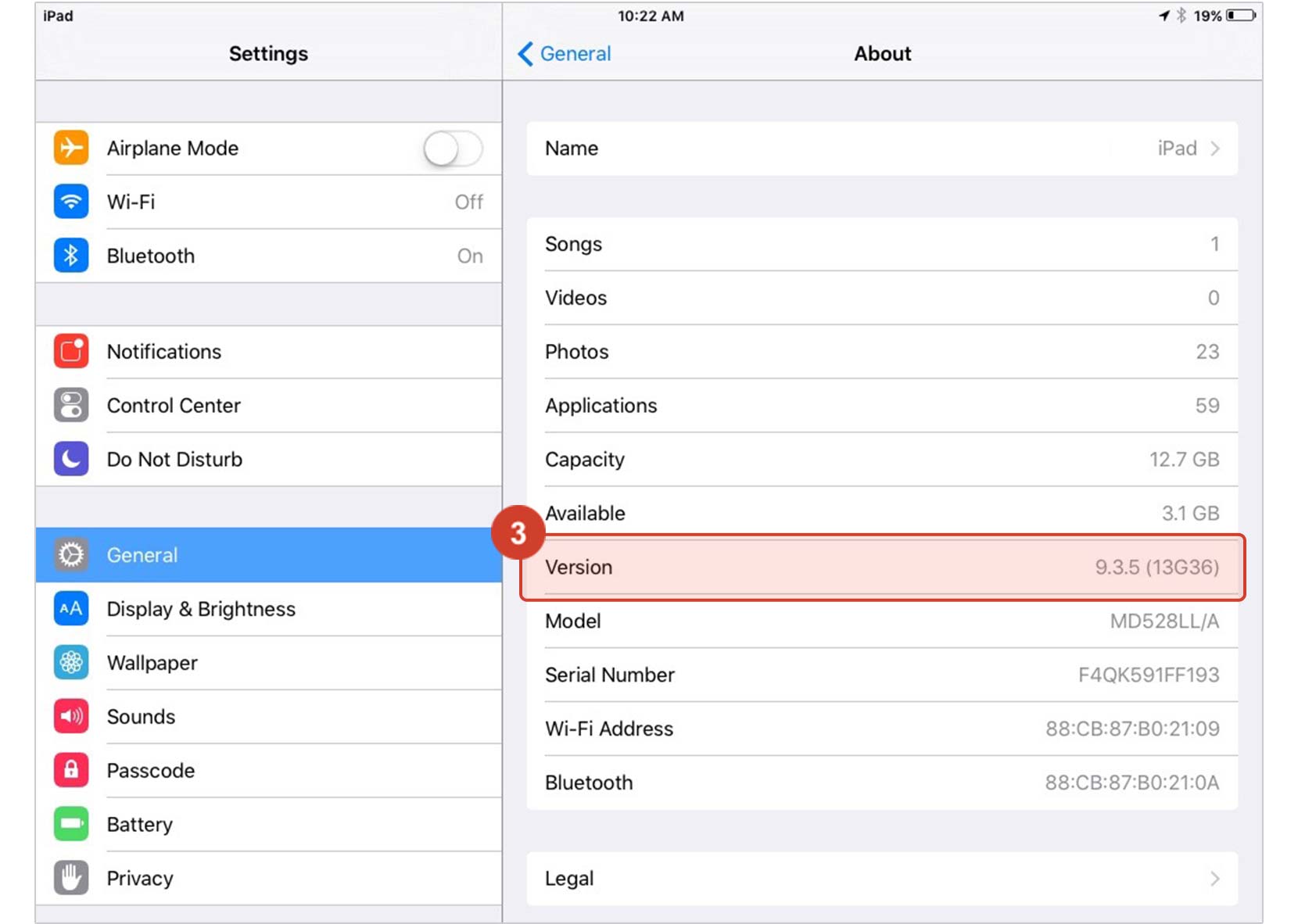This screenshot has height=924, width=1298.
Task: Open Passcode settings
Action: (269, 770)
